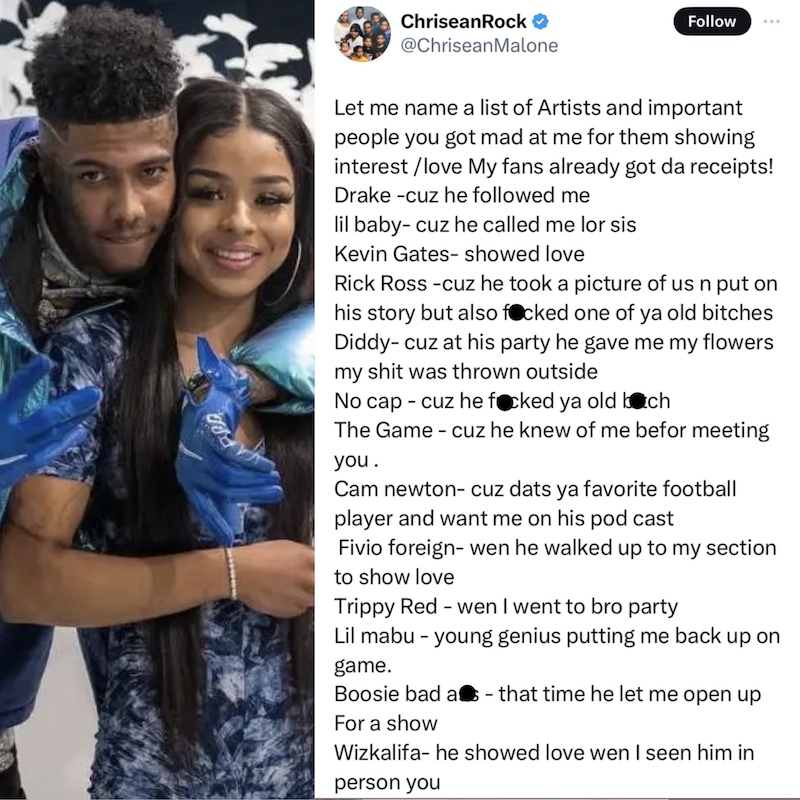Image resolution: width=800 pixels, height=800 pixels.
Task: Open the @ChriseanMalone handle link
Action: pos(479,45)
